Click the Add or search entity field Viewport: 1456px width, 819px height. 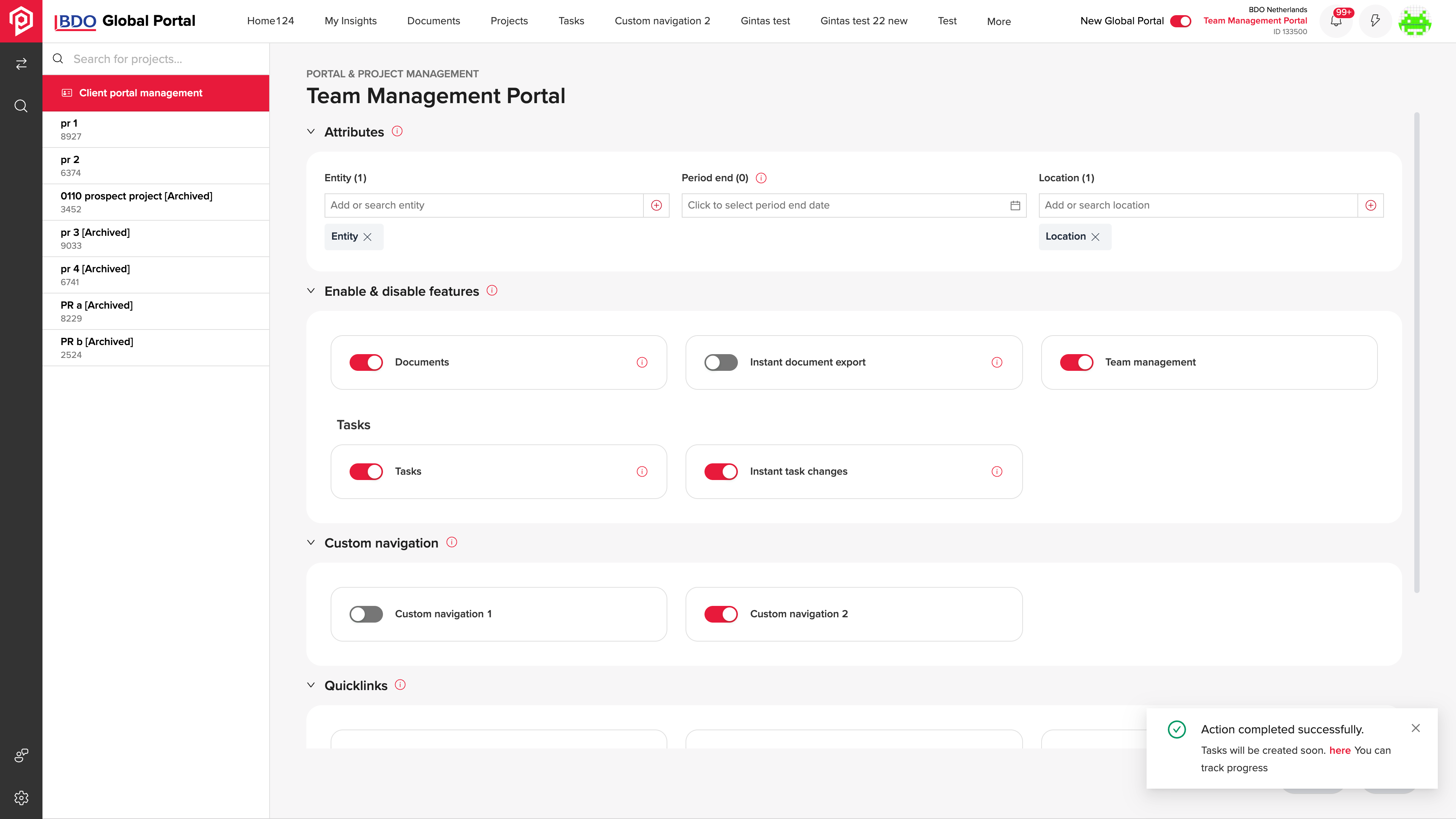click(x=484, y=205)
